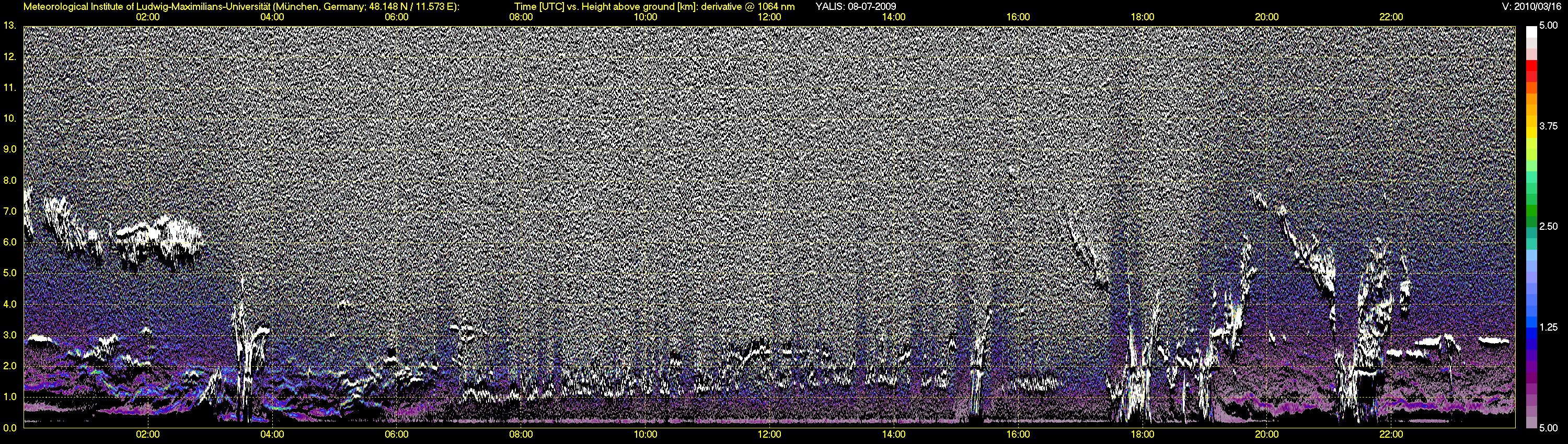The image size is (1568, 444).
Task: Click 20:00 on the bottom time axis
Action: [x=1267, y=434]
